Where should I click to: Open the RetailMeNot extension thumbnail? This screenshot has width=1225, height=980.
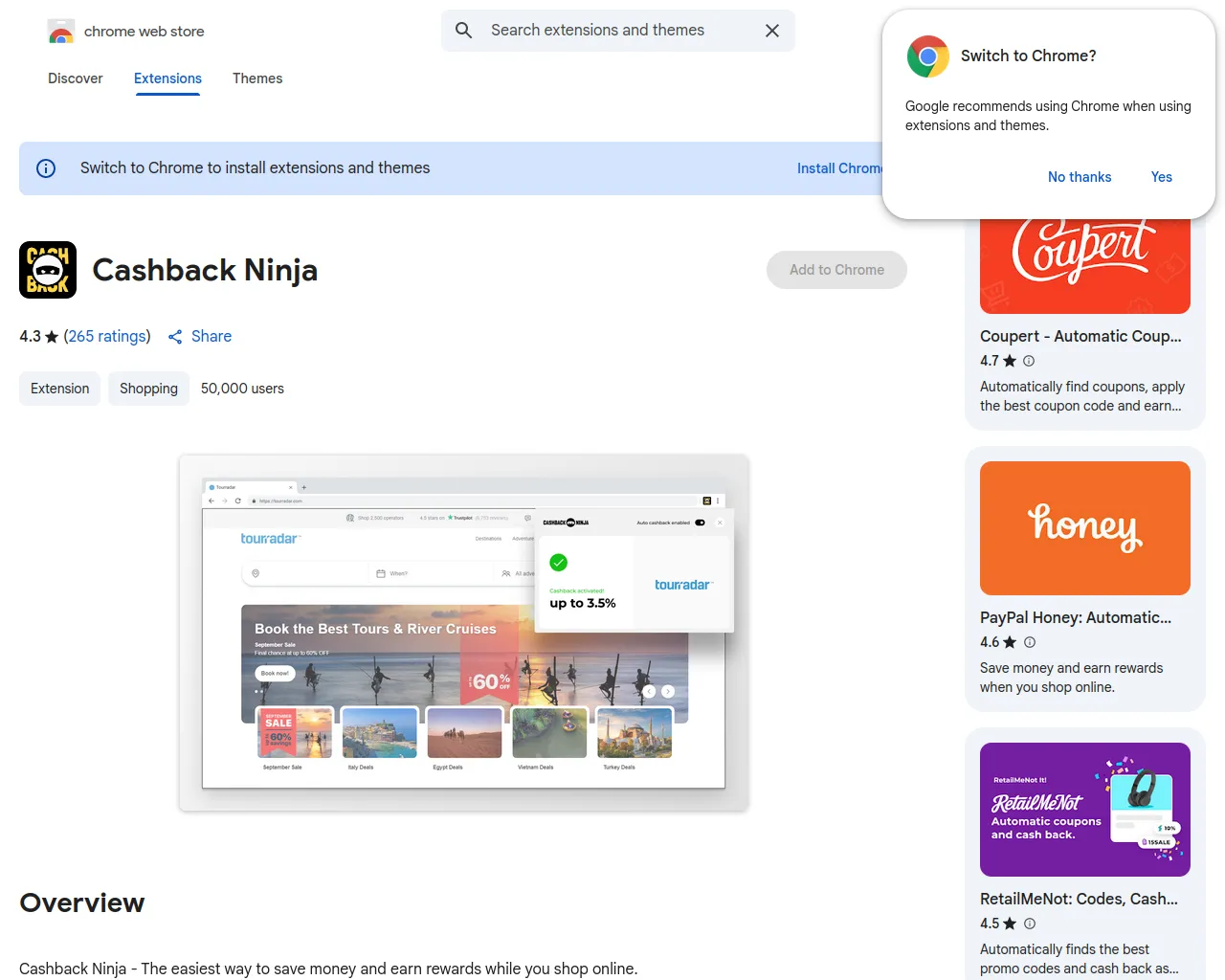1085,810
